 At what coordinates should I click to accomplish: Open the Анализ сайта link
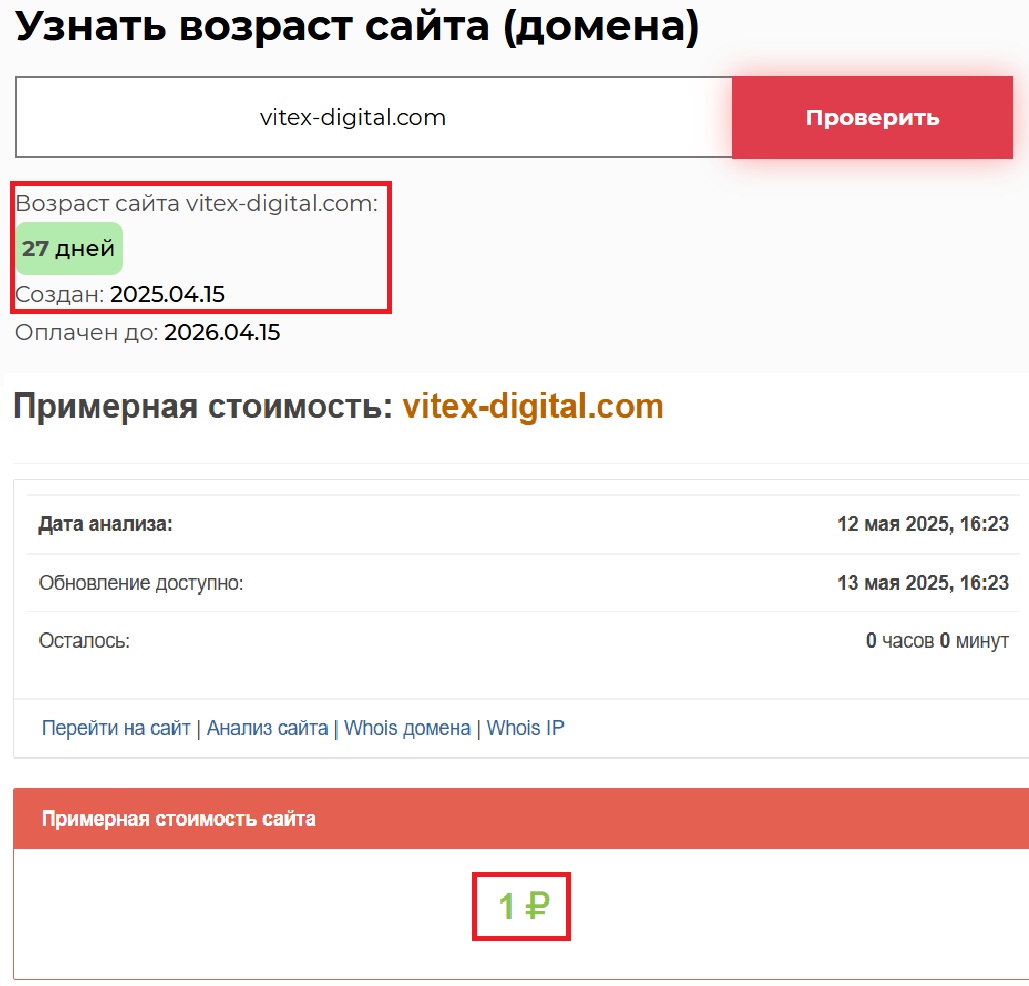click(267, 728)
